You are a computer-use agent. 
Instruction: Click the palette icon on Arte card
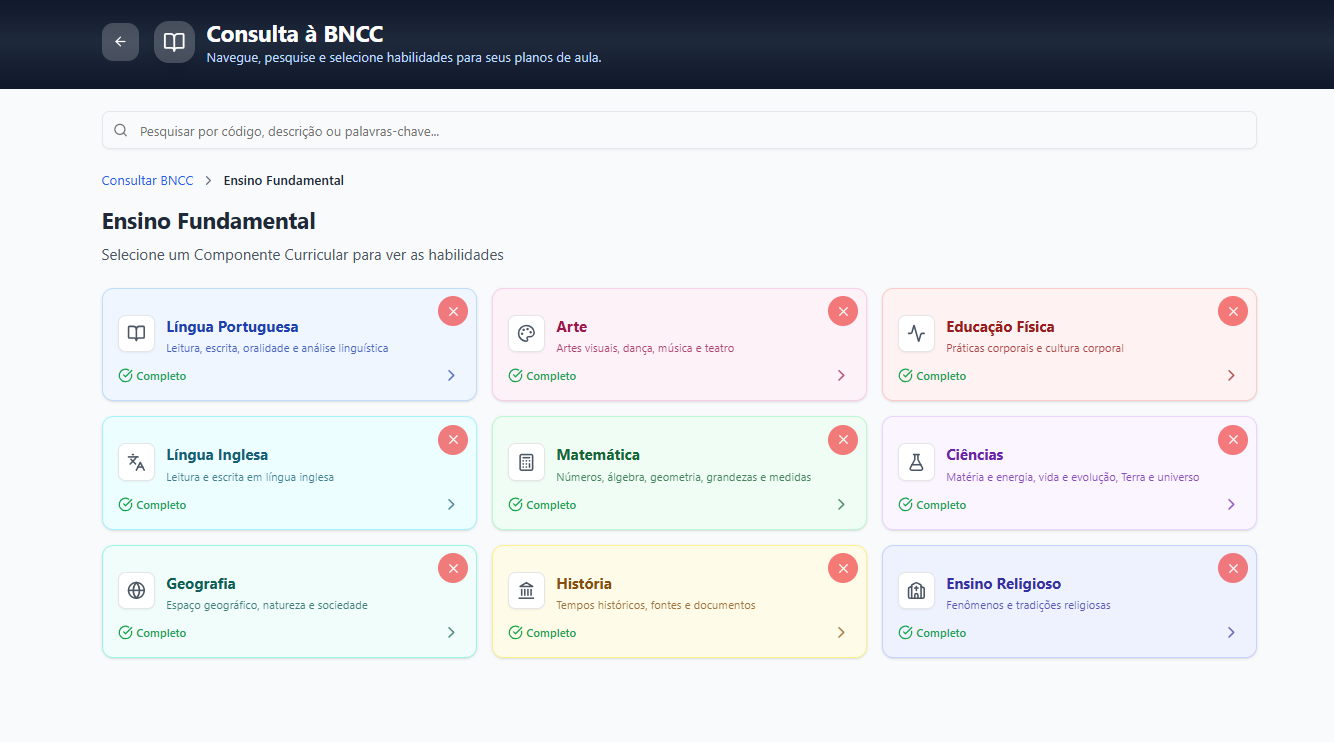(x=526, y=333)
